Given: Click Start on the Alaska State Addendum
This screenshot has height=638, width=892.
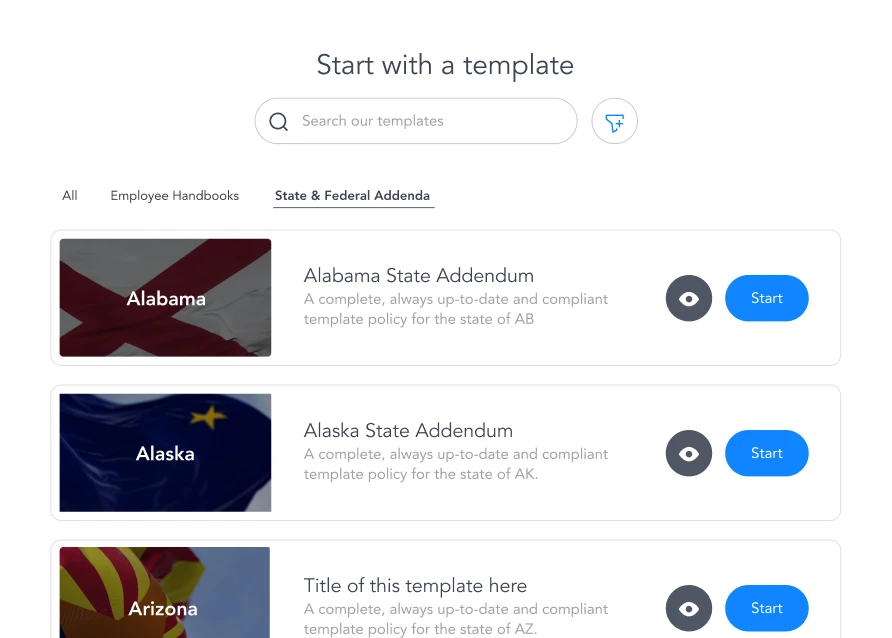Looking at the screenshot, I should [766, 453].
